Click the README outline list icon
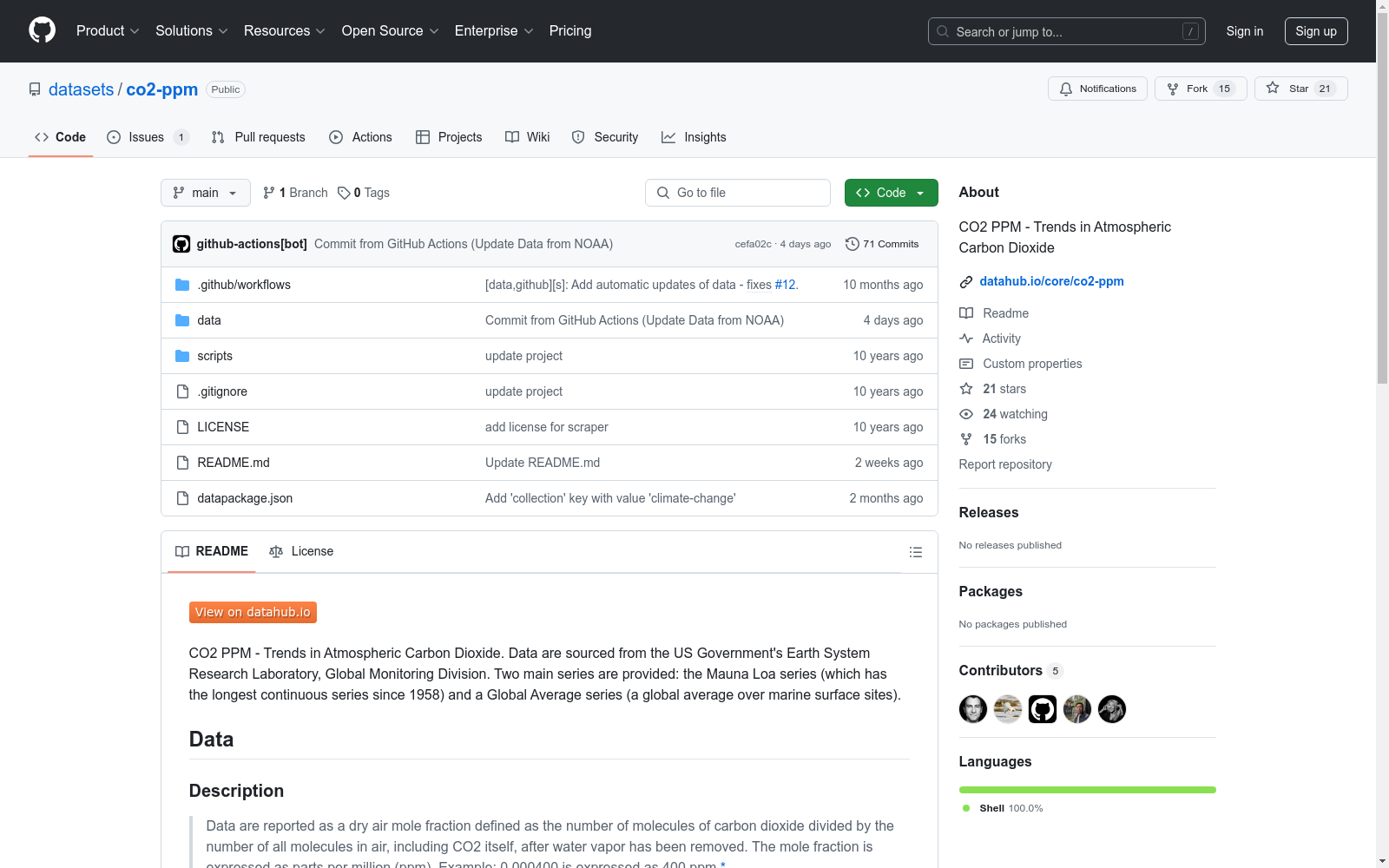This screenshot has height=868, width=1389. [x=915, y=552]
